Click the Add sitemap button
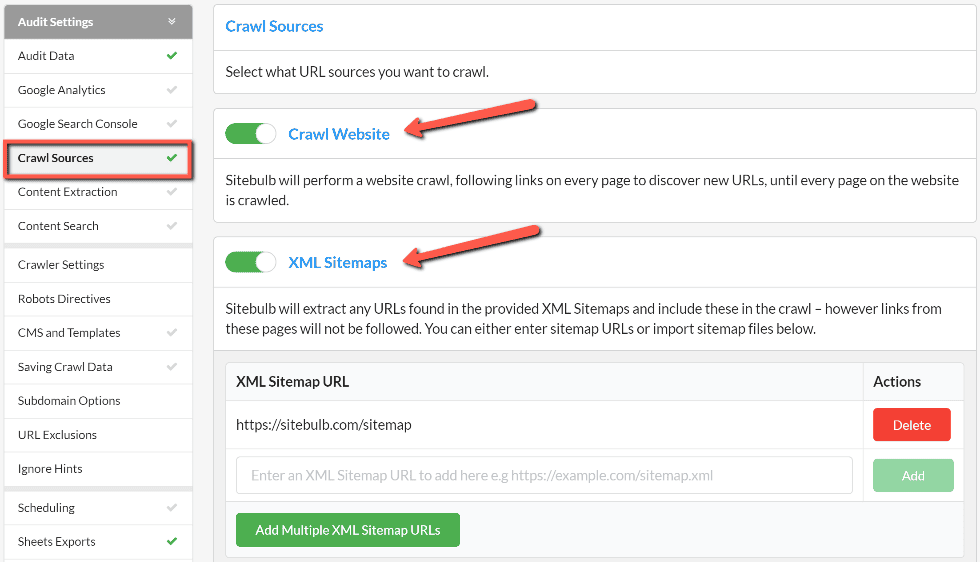Viewport: 980px width, 562px height. coord(913,476)
